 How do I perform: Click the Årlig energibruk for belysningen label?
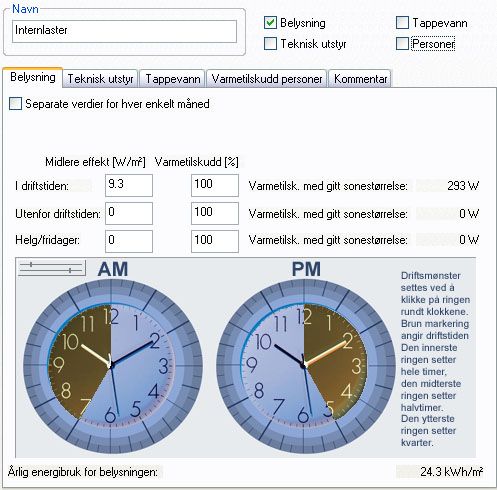83,472
